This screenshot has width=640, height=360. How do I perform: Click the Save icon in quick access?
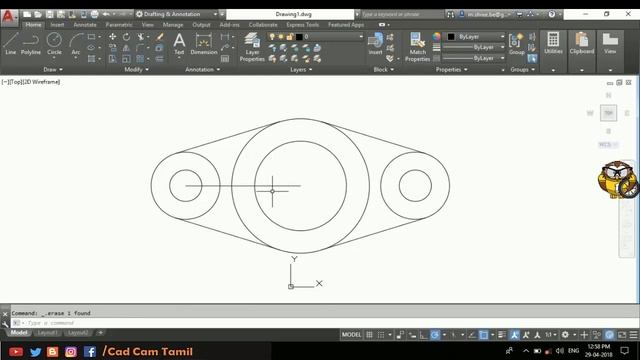49,14
